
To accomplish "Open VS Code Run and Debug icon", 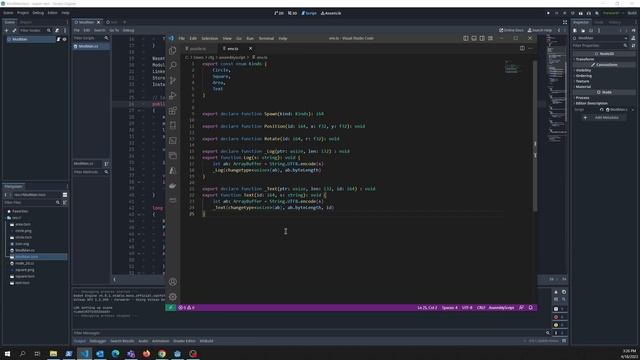I will (173, 96).
